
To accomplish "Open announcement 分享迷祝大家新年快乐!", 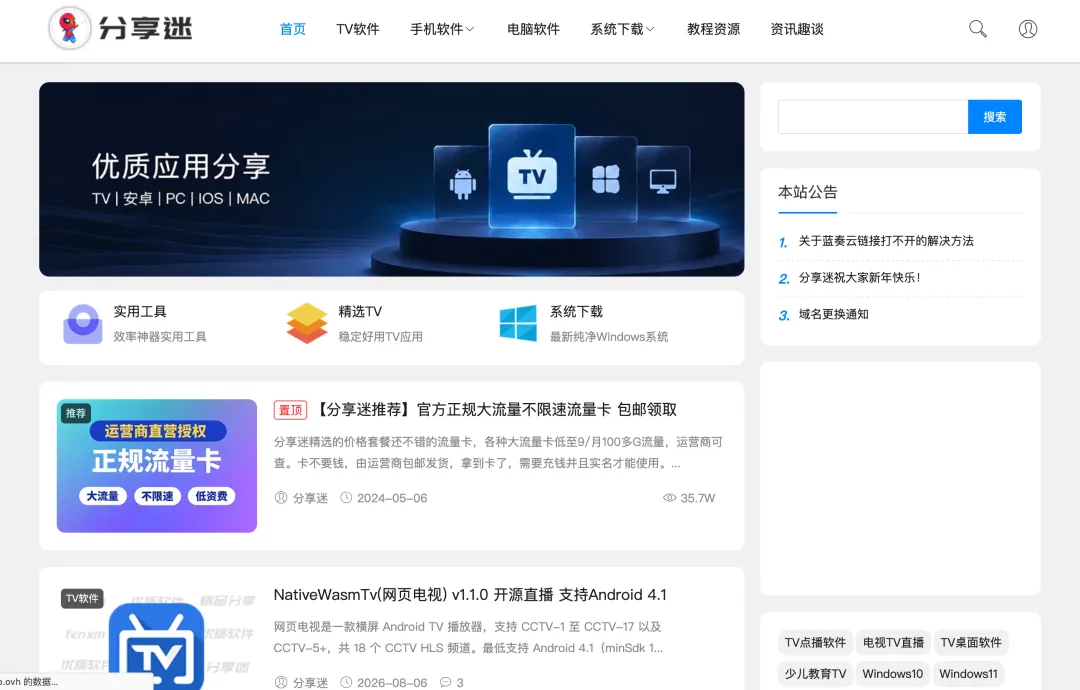I will click(859, 278).
